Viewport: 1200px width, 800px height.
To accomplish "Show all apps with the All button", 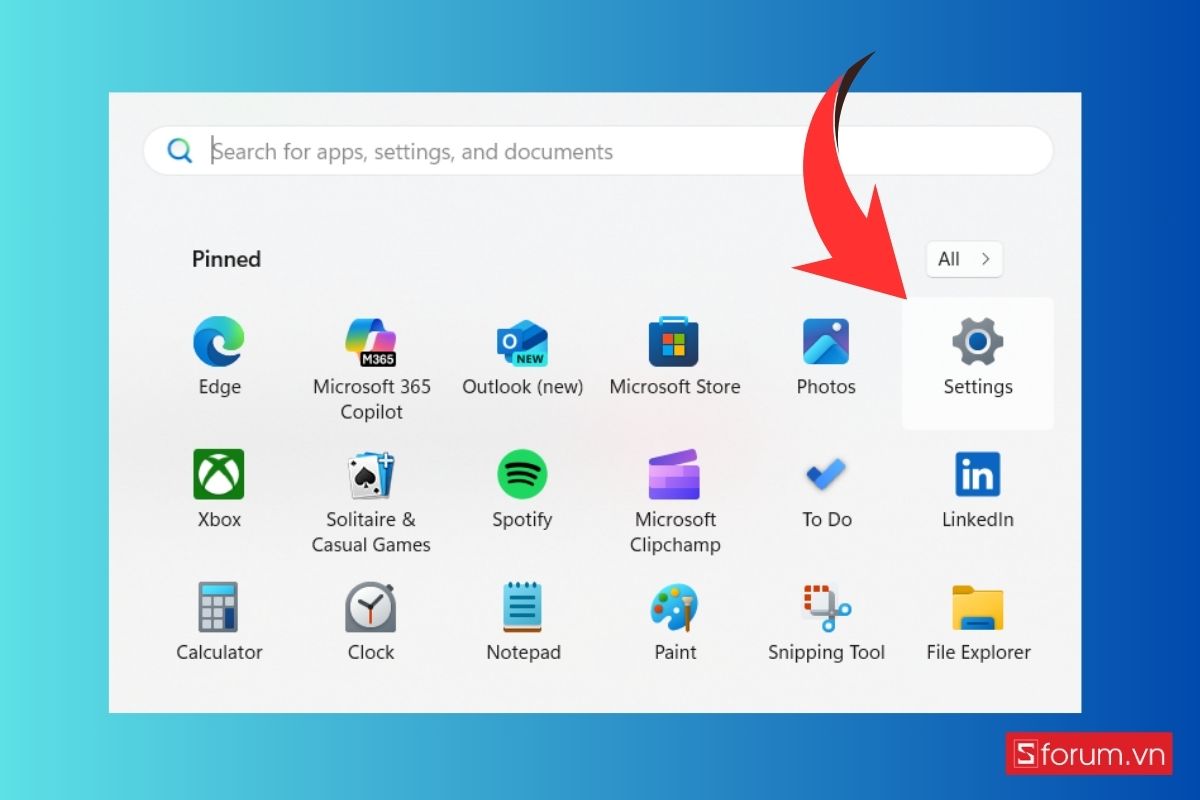I will 964,259.
